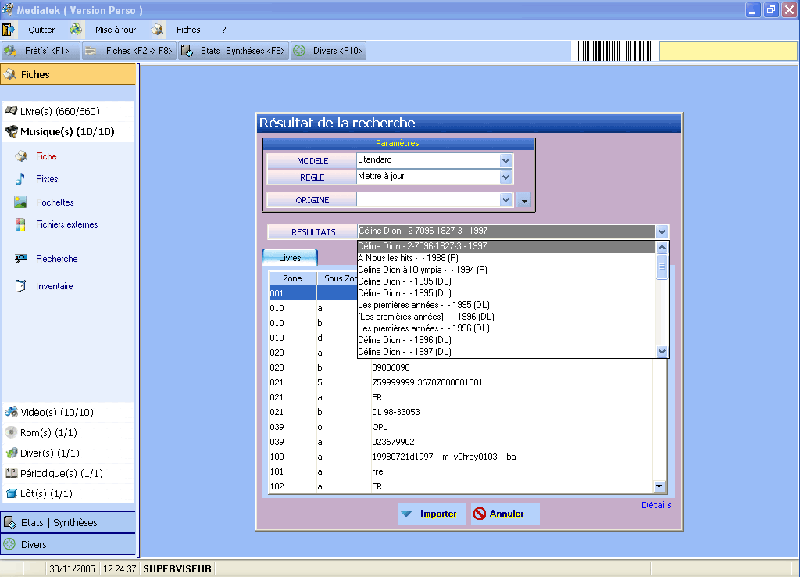Open the Etats | Synthèses panel
Viewport: 800px width, 577px height.
68,522
